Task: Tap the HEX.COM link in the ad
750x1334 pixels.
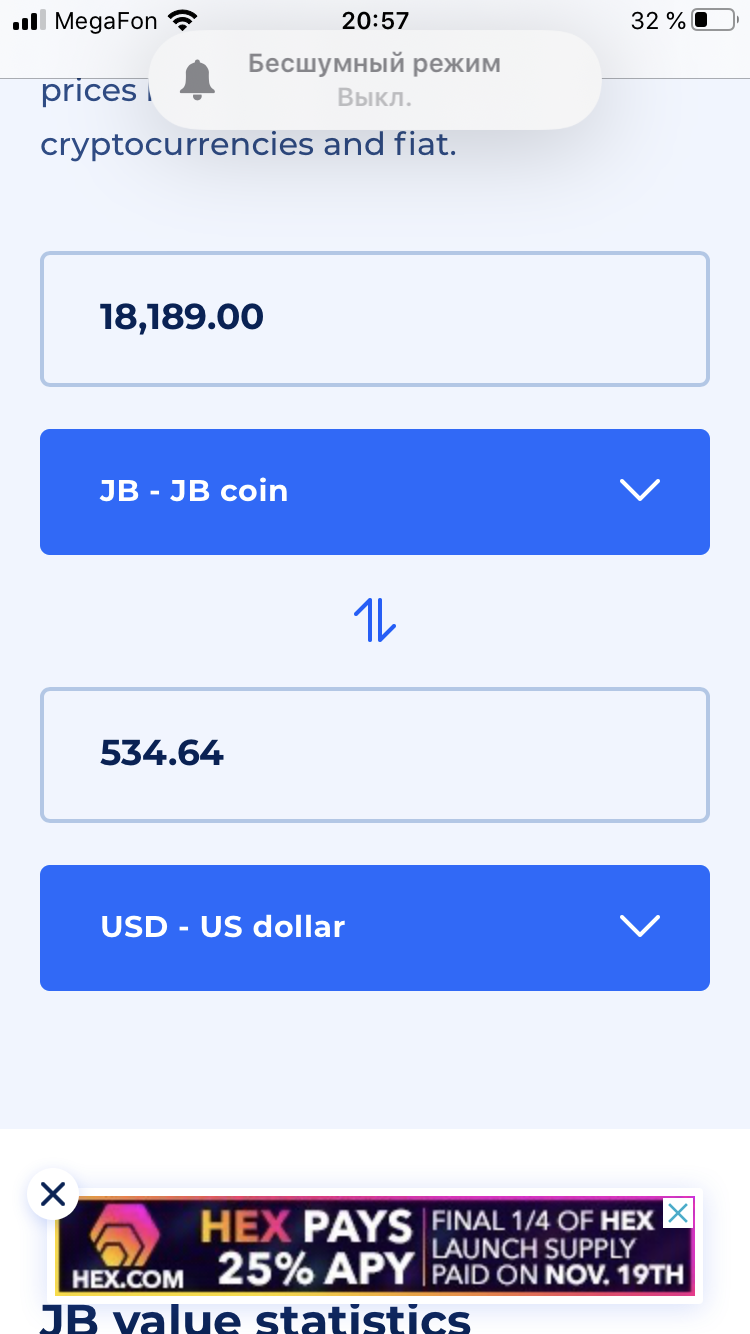Action: [x=120, y=1278]
